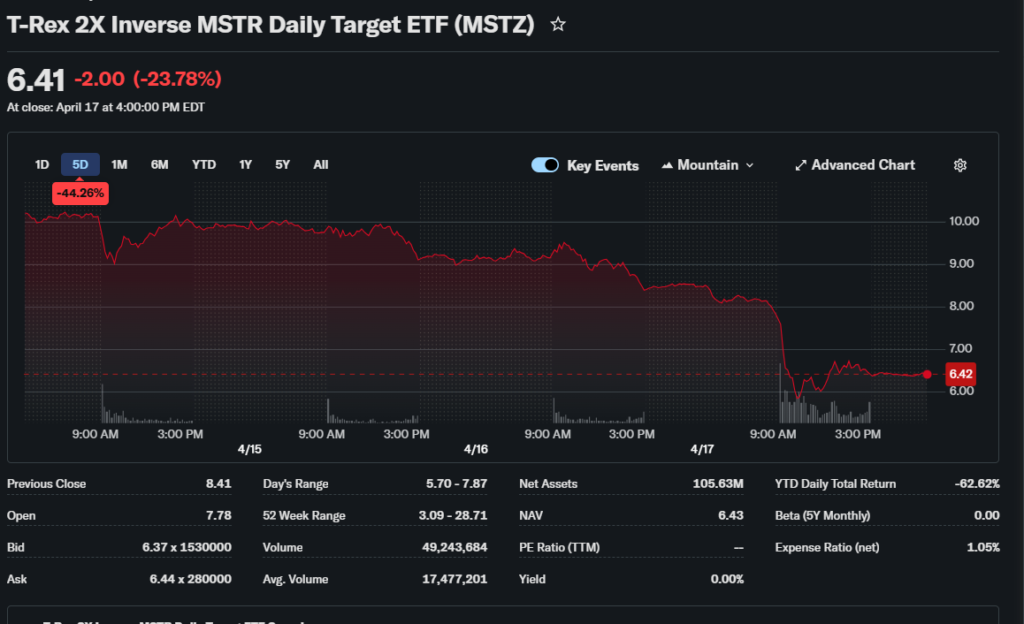This screenshot has width=1024, height=624.
Task: Show the All time range
Action: click(x=321, y=165)
